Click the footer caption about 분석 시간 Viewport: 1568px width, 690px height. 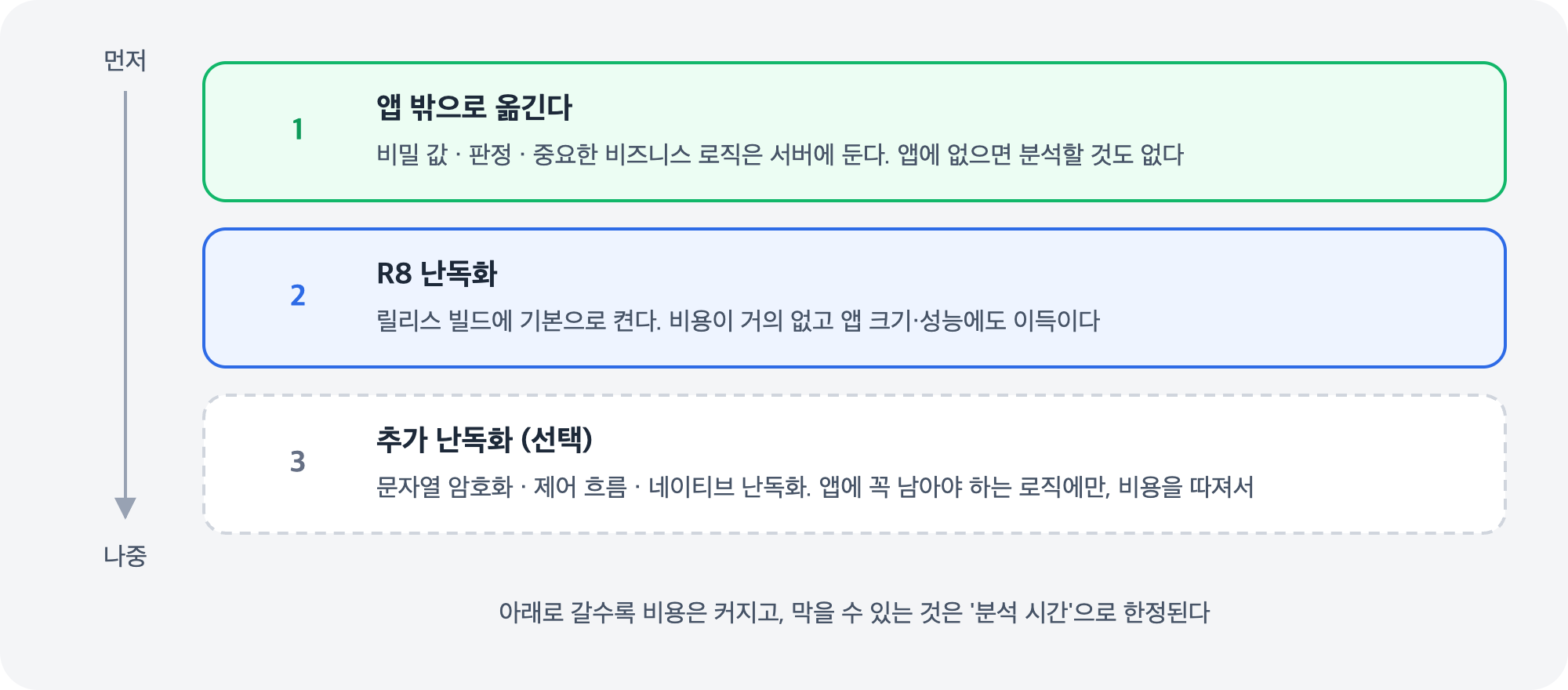point(855,612)
